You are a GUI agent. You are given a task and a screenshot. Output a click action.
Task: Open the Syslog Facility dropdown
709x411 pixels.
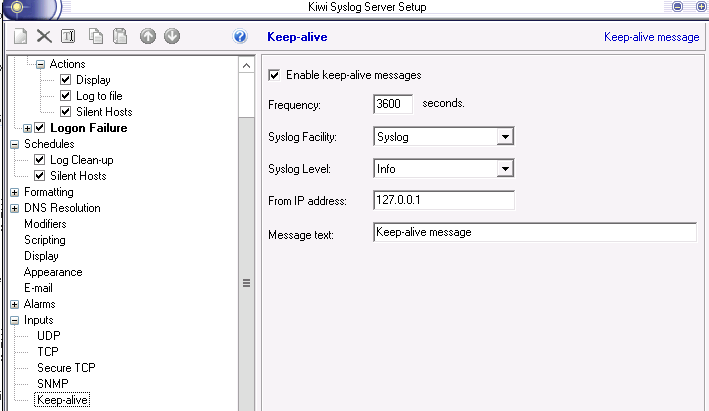coord(505,137)
